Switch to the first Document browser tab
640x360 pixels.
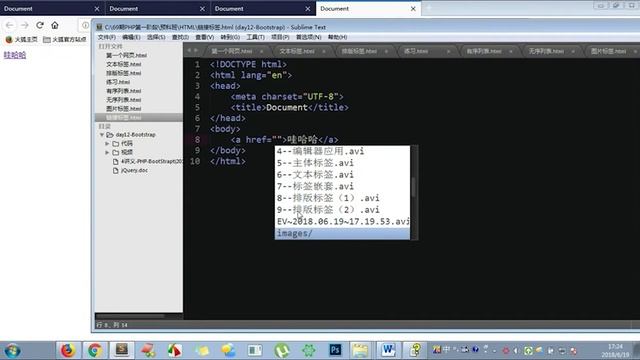click(52, 8)
